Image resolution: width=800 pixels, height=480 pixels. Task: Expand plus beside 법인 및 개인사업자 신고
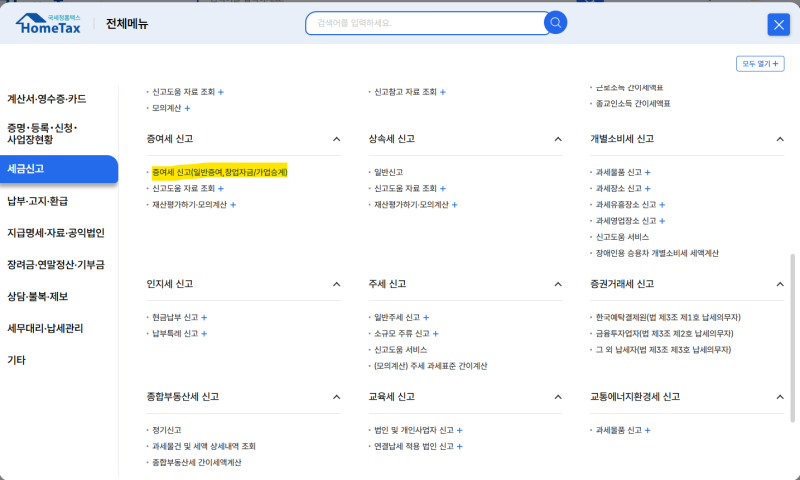(459, 431)
